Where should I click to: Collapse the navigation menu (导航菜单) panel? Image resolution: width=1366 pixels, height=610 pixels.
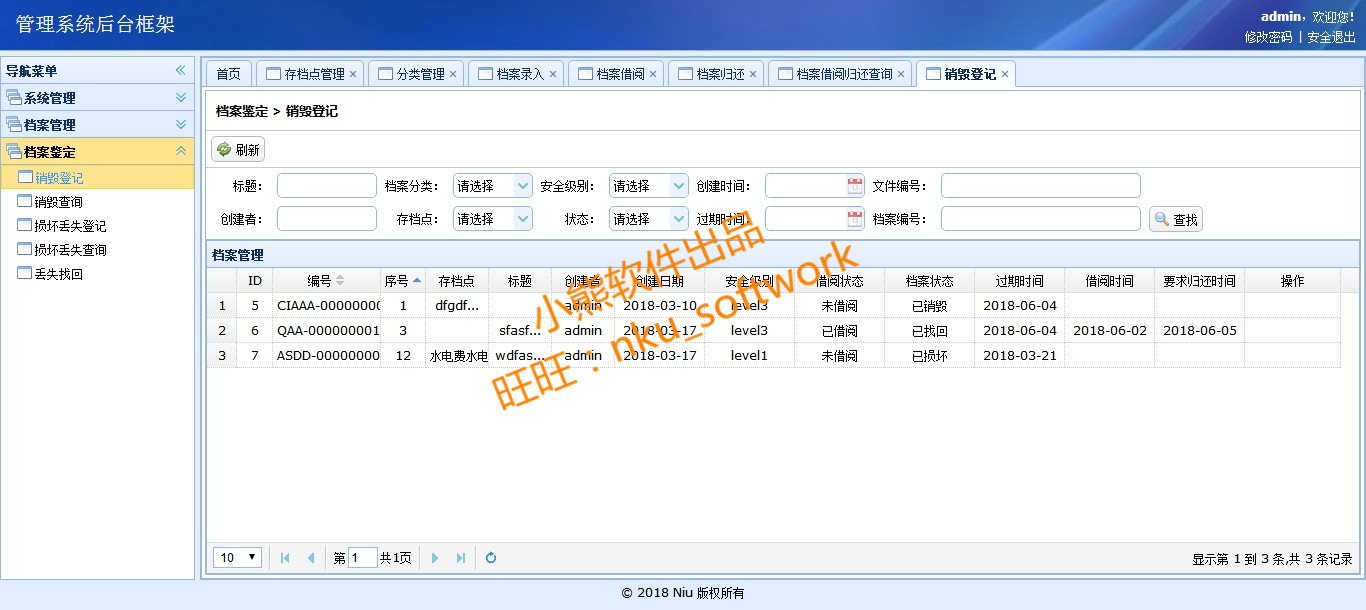pyautogui.click(x=181, y=71)
